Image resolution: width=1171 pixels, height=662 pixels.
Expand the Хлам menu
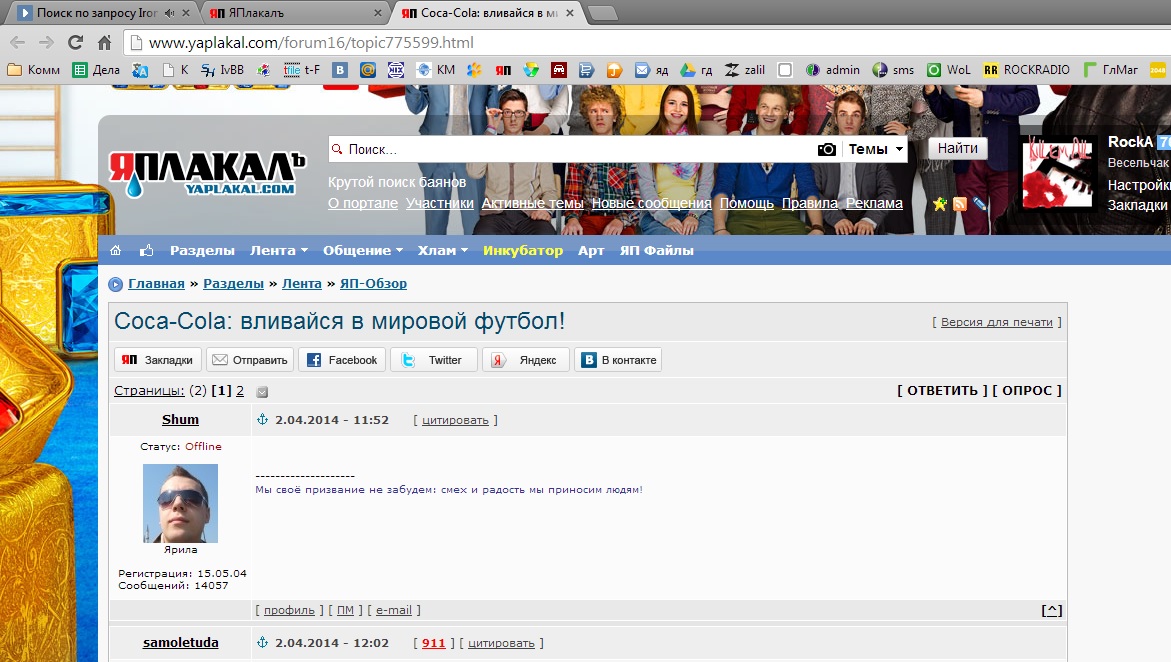click(443, 250)
